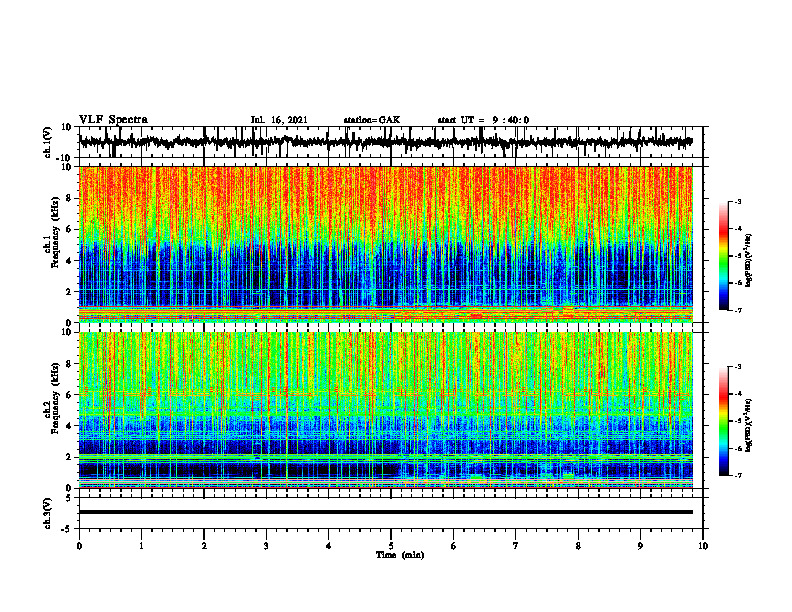Click the "-10" tick on ch.1(V) axis
This screenshot has width=792, height=612.
click(x=65, y=158)
